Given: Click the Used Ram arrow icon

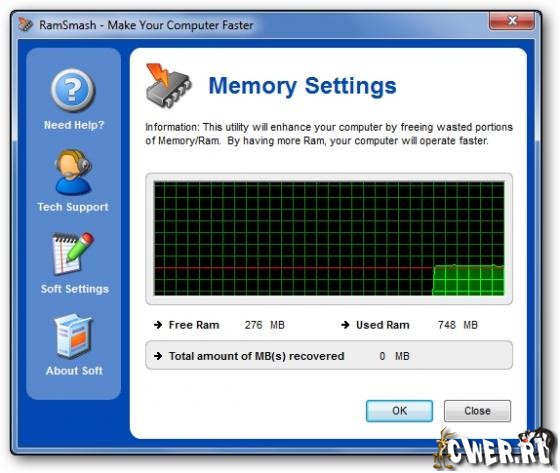Looking at the screenshot, I should pyautogui.click(x=345, y=325).
